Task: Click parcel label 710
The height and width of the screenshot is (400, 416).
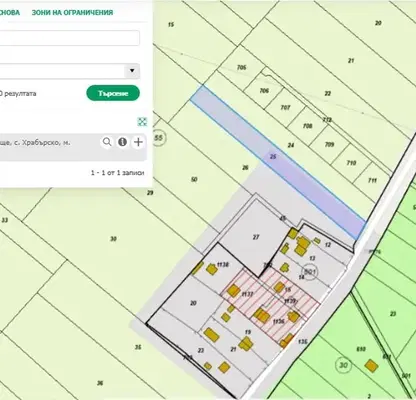Action: coord(351,163)
